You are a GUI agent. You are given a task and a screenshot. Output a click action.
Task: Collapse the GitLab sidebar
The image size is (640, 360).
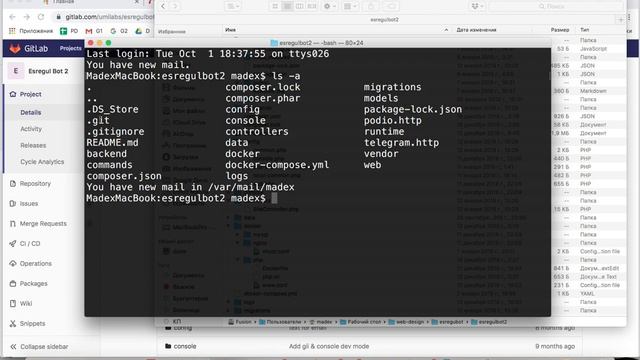click(39, 347)
